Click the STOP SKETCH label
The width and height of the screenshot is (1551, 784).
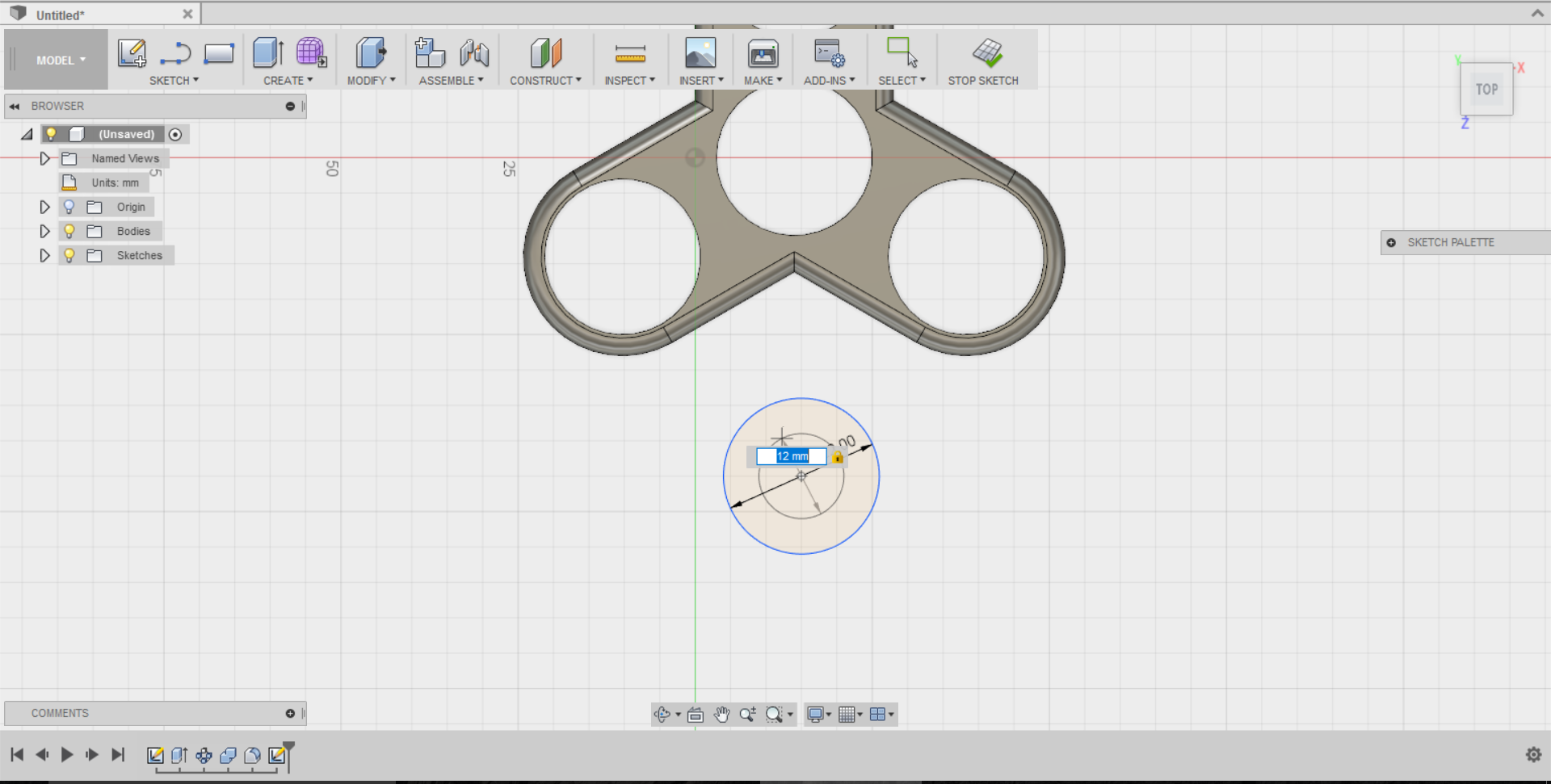983,81
